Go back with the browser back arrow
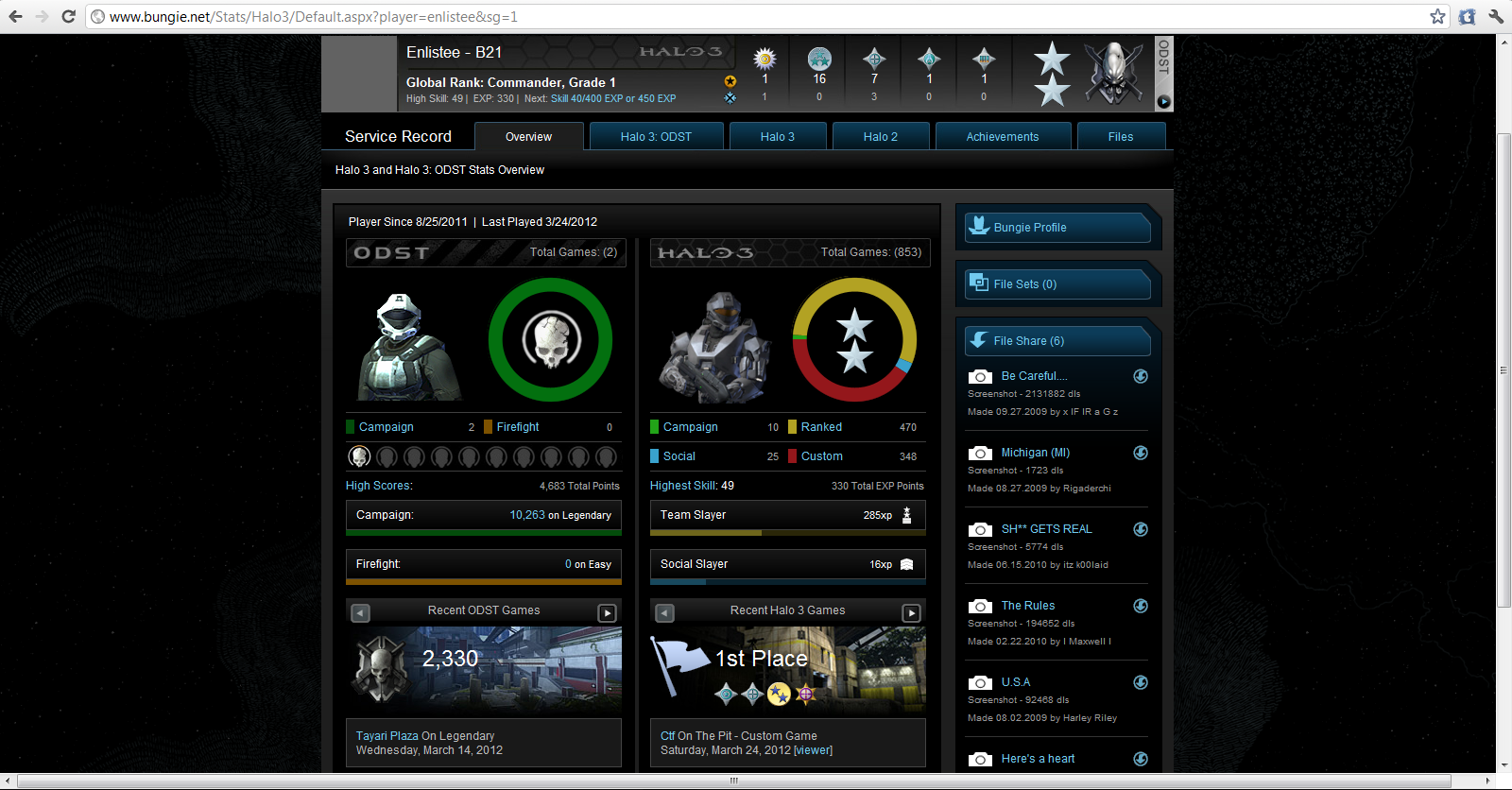This screenshot has height=790, width=1512. click(x=16, y=16)
